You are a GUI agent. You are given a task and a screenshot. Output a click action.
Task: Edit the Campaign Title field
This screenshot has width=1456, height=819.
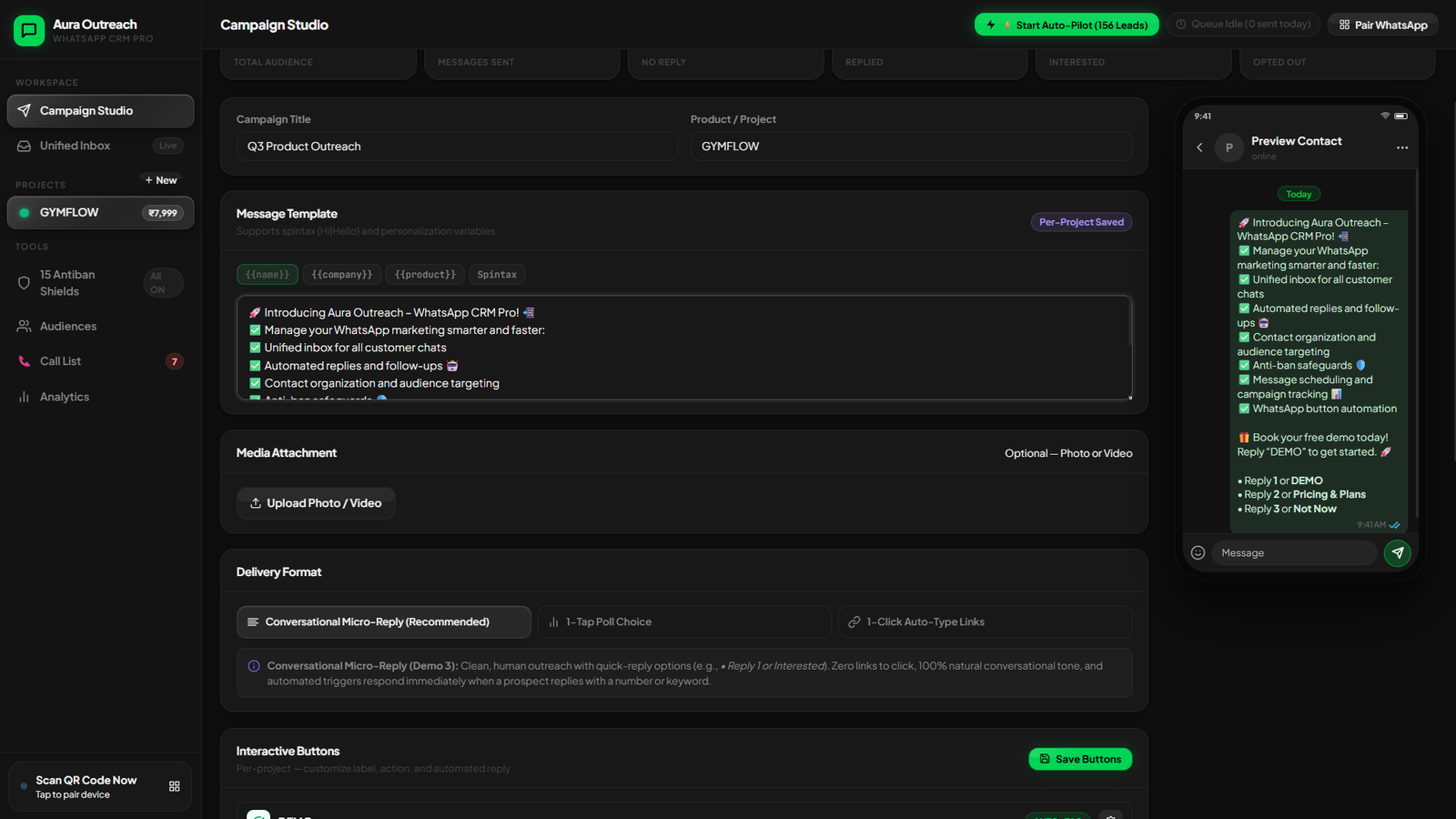pyautogui.click(x=457, y=147)
